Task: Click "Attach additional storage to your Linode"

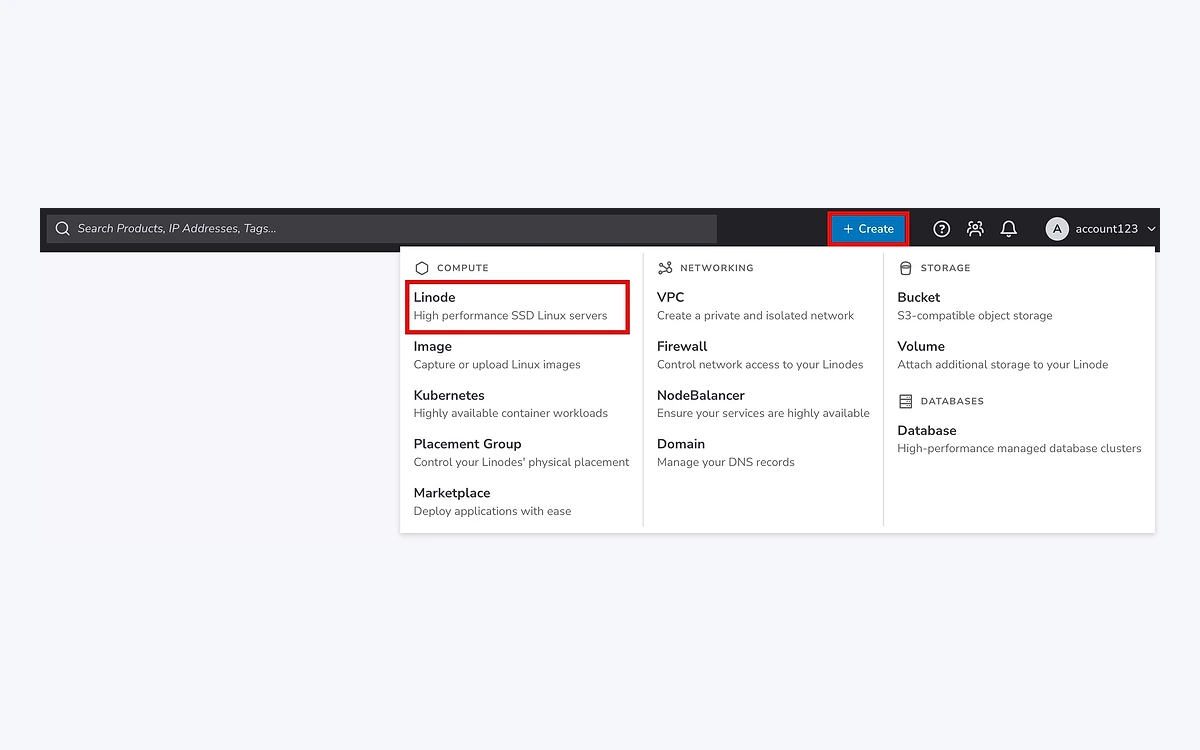Action: pos(1003,365)
